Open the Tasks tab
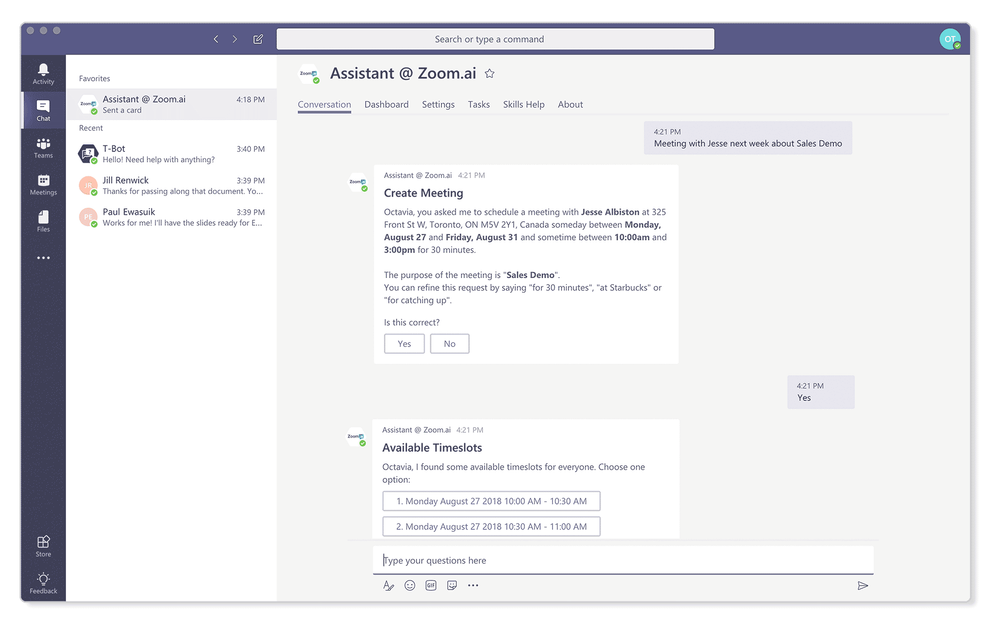This screenshot has height=626, width=998. coord(479,104)
